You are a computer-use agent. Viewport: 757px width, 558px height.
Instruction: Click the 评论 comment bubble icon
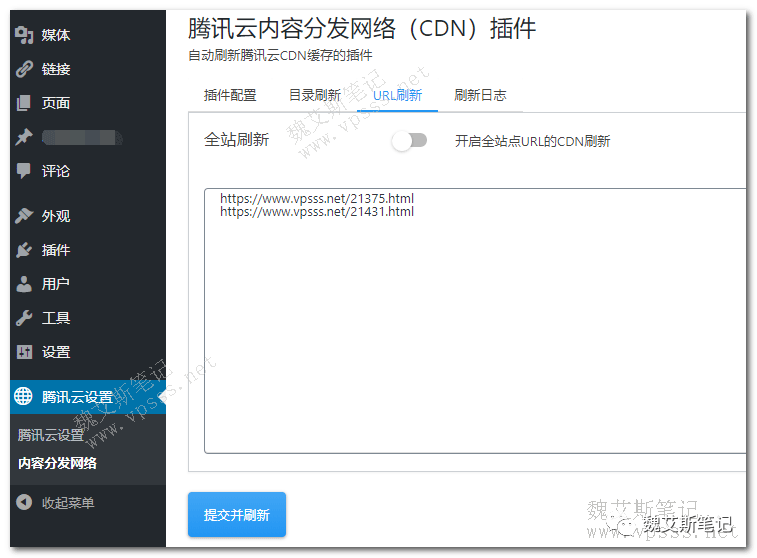[x=24, y=171]
